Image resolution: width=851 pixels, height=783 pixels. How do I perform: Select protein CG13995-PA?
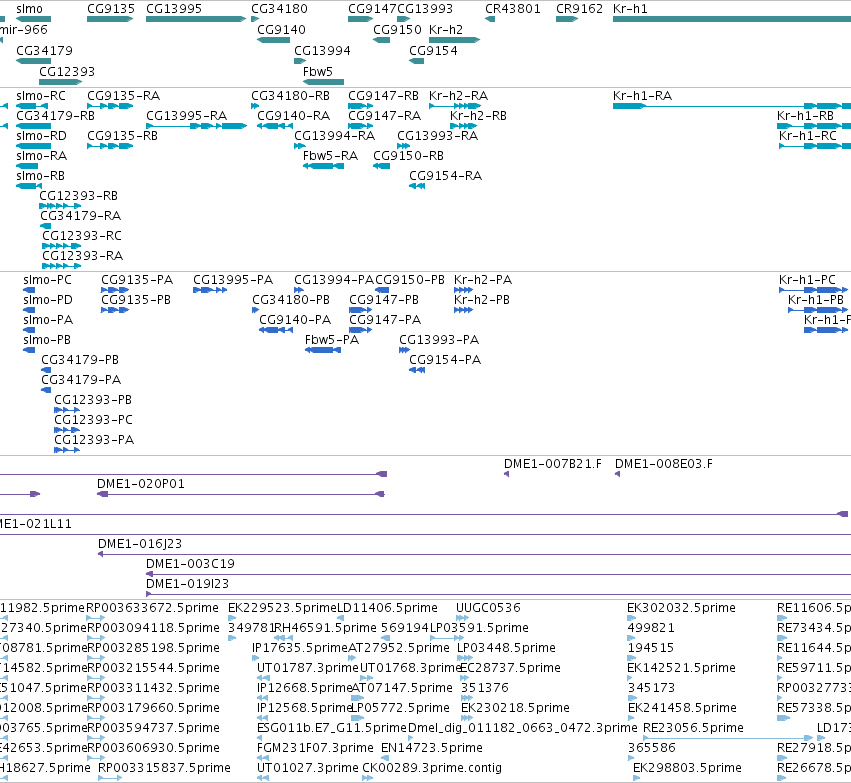pyautogui.click(x=233, y=280)
